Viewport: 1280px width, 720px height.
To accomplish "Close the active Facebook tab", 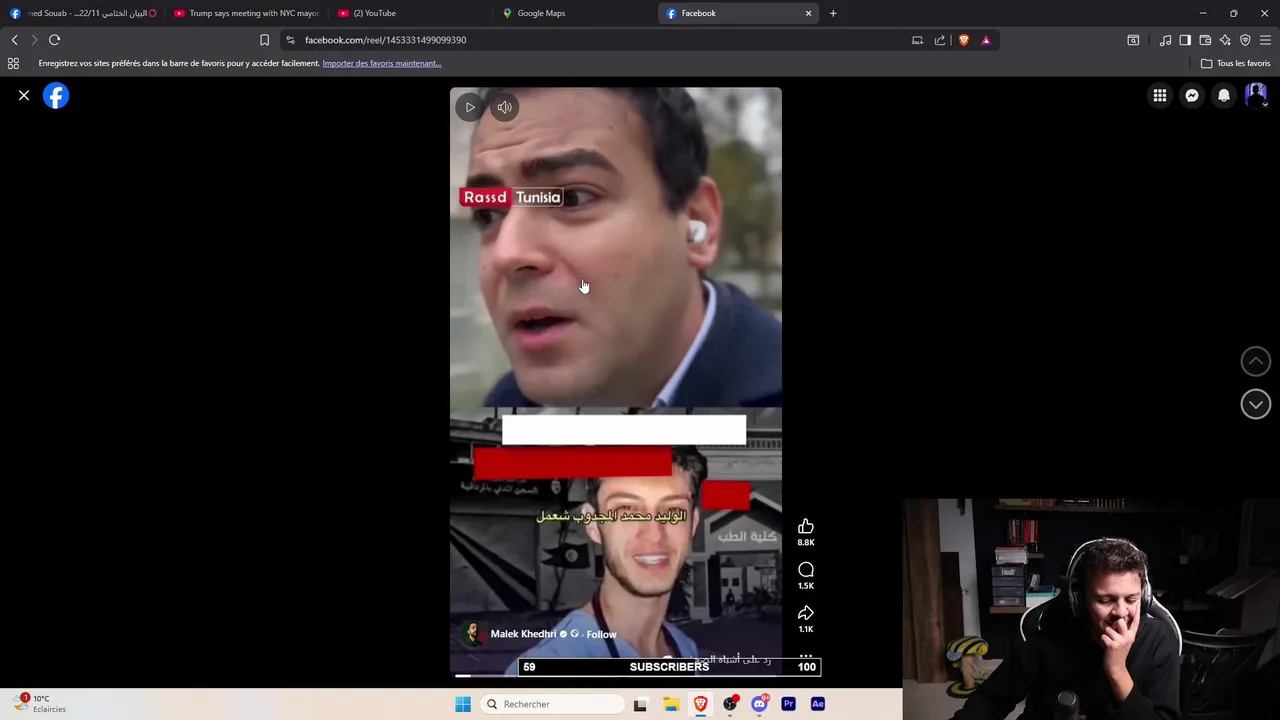I will [808, 13].
